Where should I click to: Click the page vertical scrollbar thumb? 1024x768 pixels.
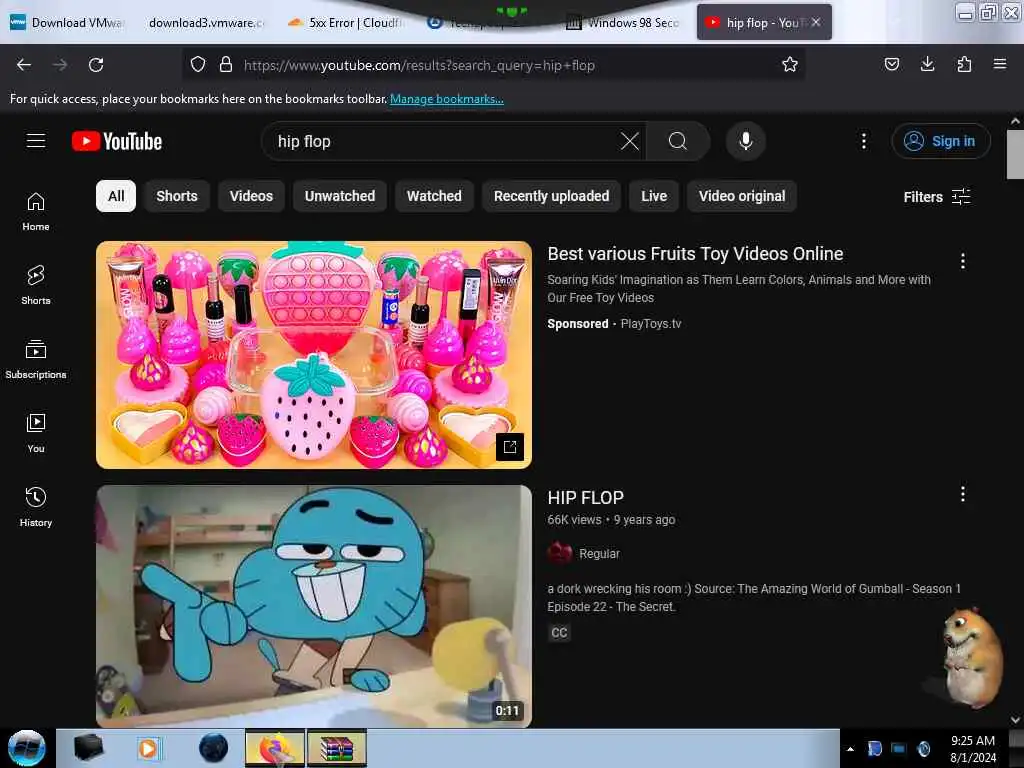[x=1015, y=154]
